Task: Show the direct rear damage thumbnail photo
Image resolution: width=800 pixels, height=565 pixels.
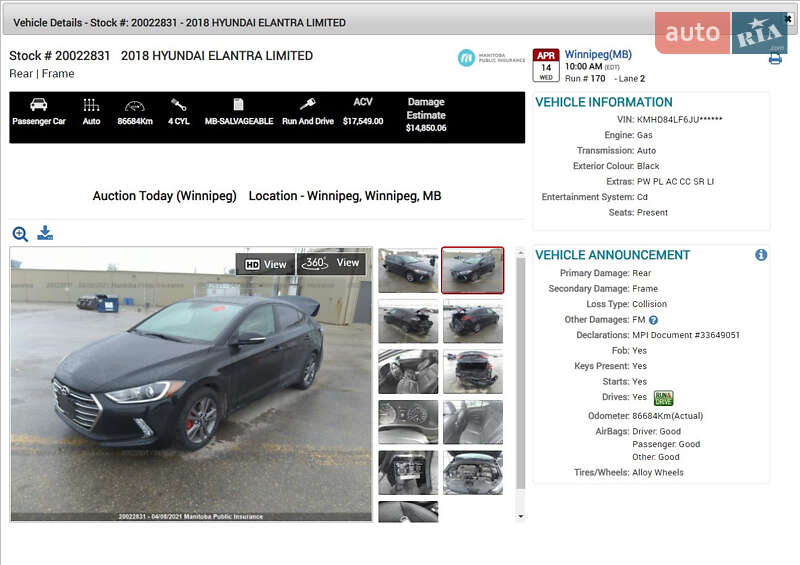Action: [x=473, y=371]
